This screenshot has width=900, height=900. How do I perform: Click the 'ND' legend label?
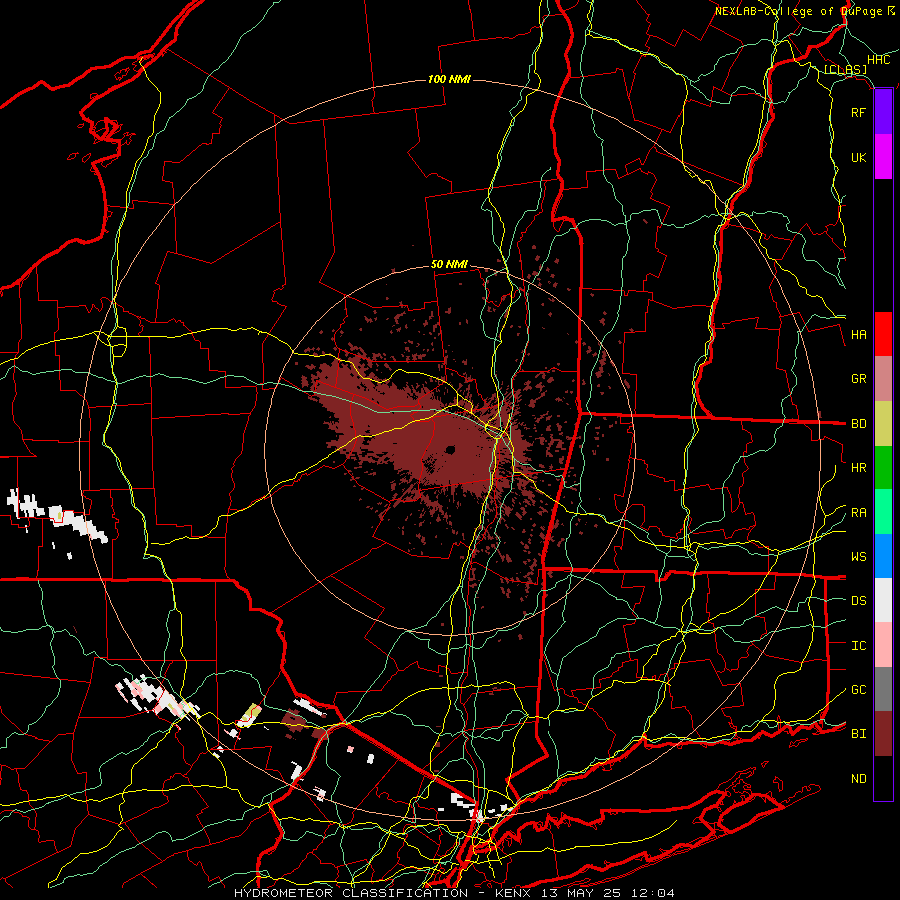click(x=858, y=779)
